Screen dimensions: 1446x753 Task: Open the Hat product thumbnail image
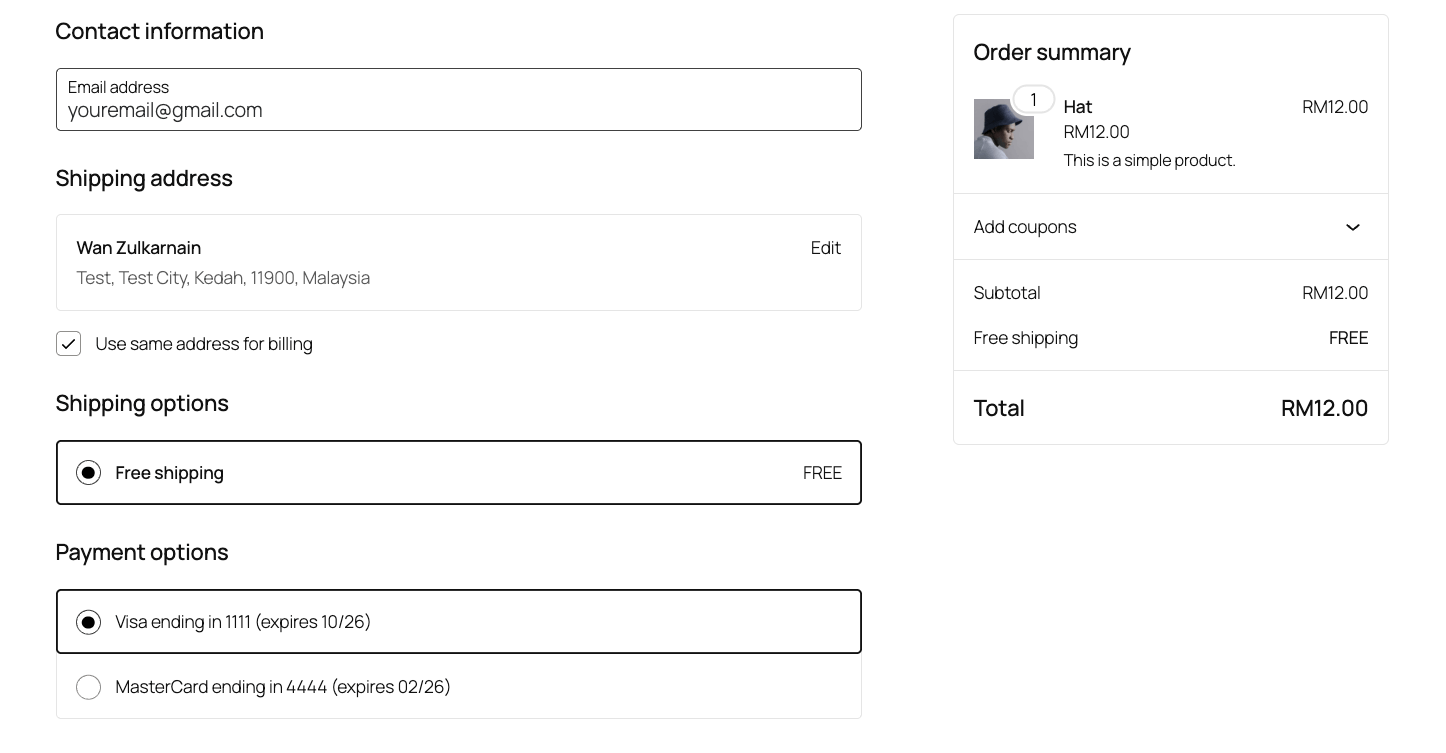1003,129
